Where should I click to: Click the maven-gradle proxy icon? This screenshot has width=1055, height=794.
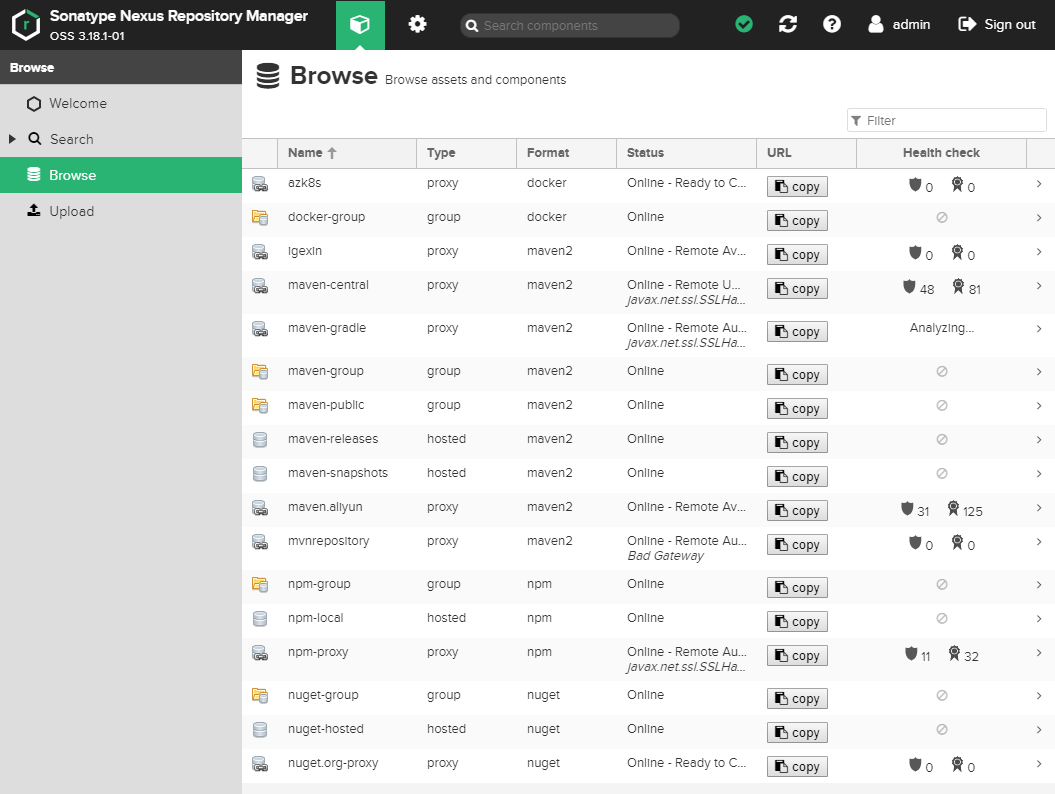[x=260, y=328]
